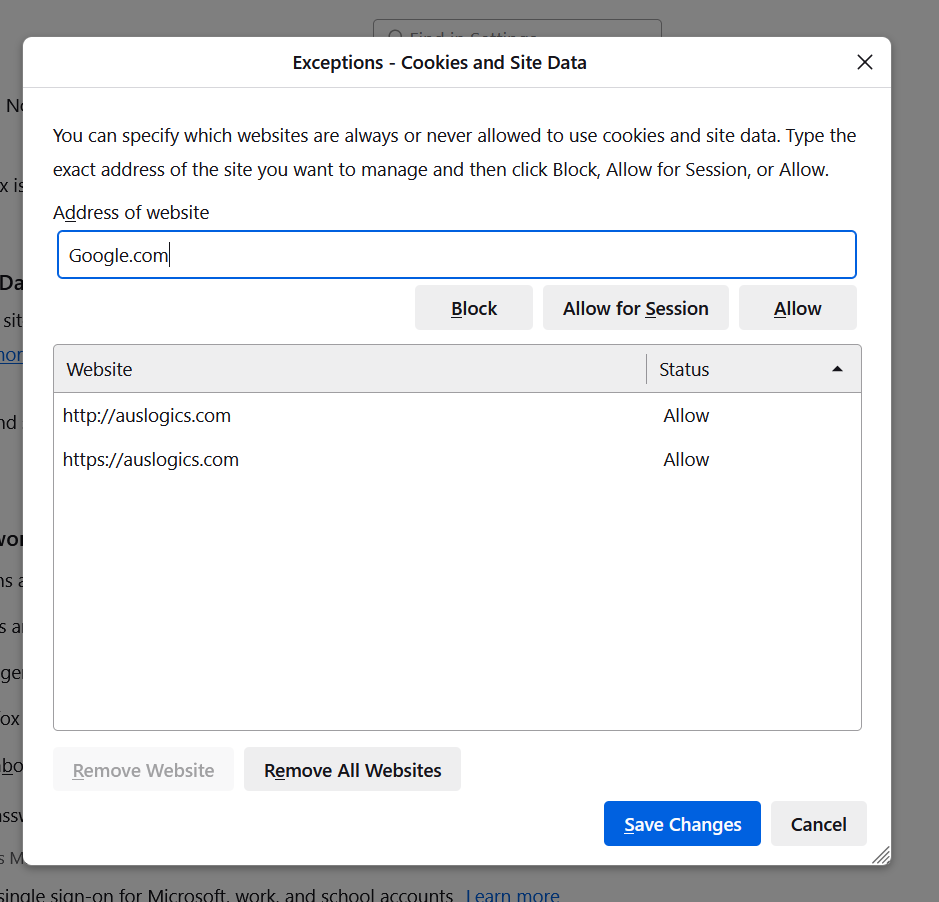Screen dimensions: 939x902
Task: Sort by Website column header
Action: click(x=350, y=369)
